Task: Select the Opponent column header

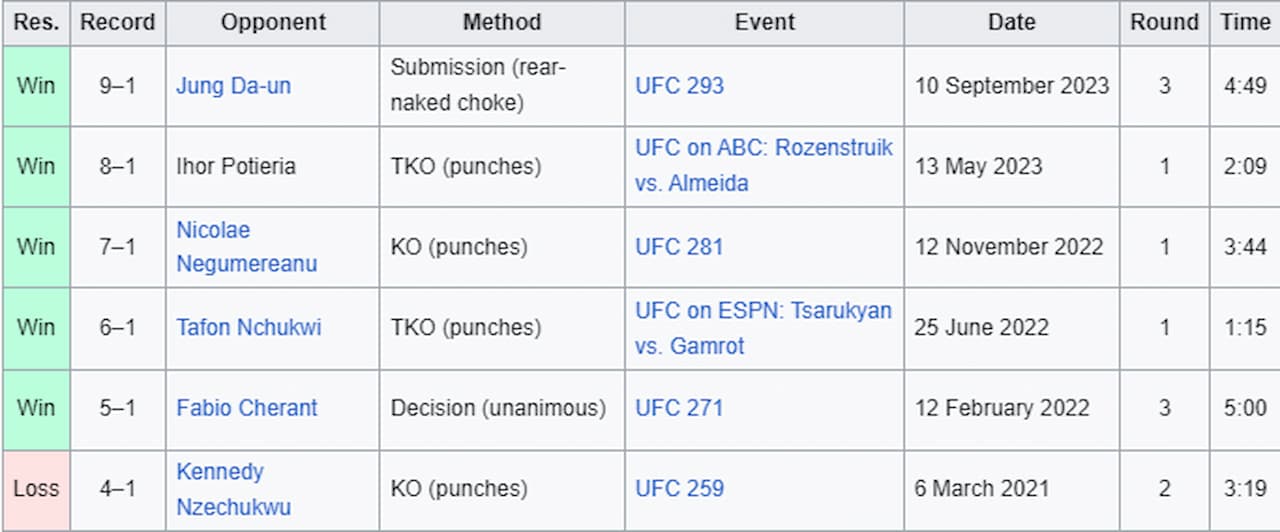Action: coord(273,23)
